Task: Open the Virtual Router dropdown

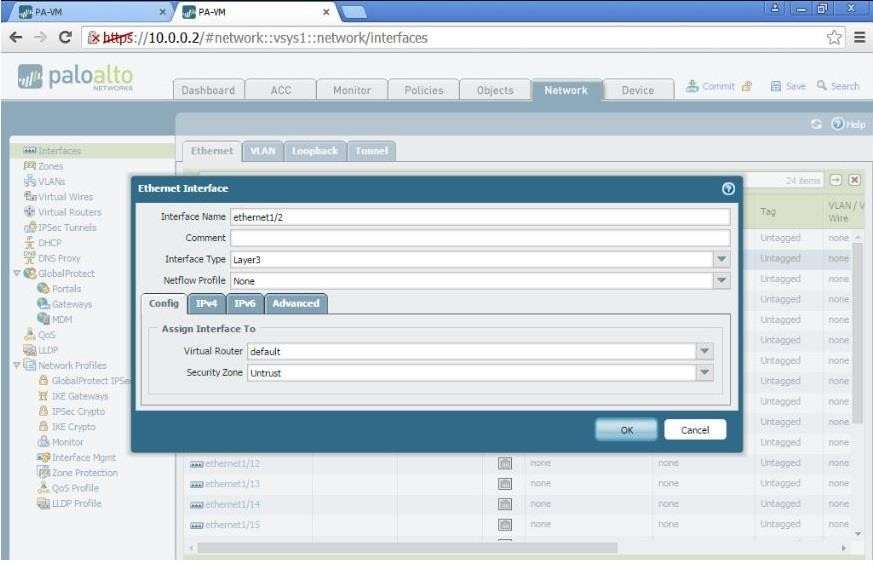Action: 704,351
